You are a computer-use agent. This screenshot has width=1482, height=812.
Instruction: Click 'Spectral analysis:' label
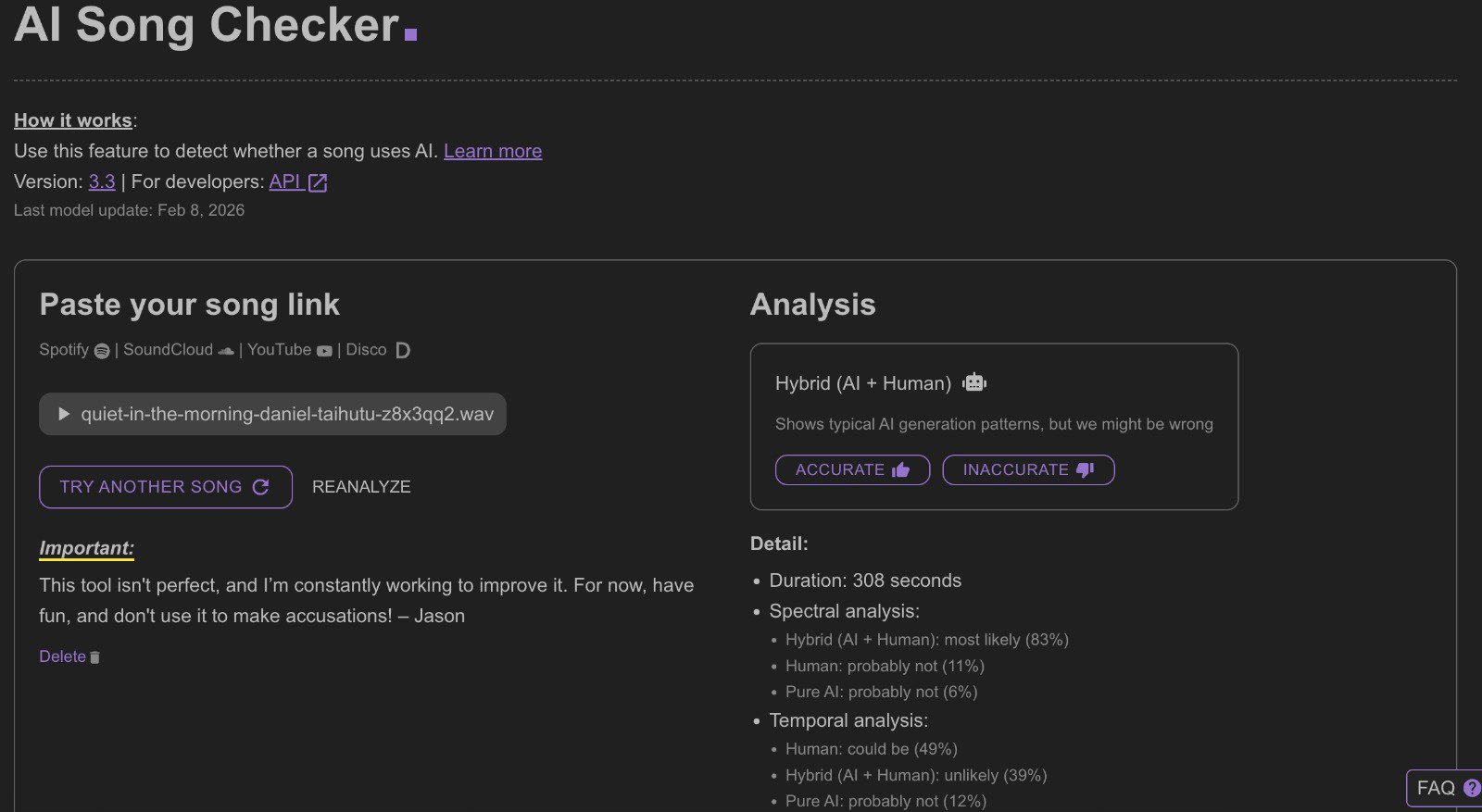(844, 611)
